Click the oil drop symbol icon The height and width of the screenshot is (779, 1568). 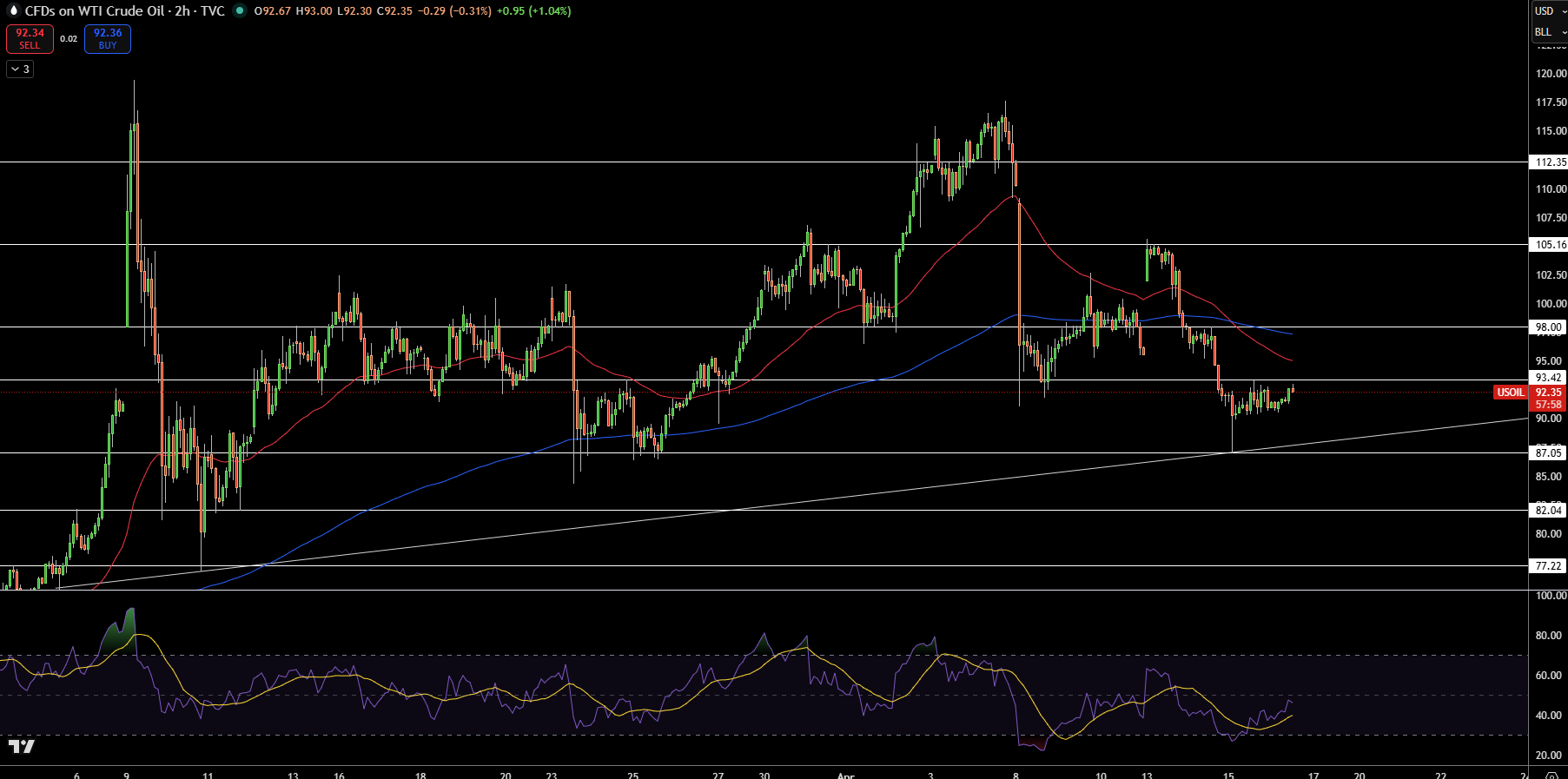click(13, 11)
